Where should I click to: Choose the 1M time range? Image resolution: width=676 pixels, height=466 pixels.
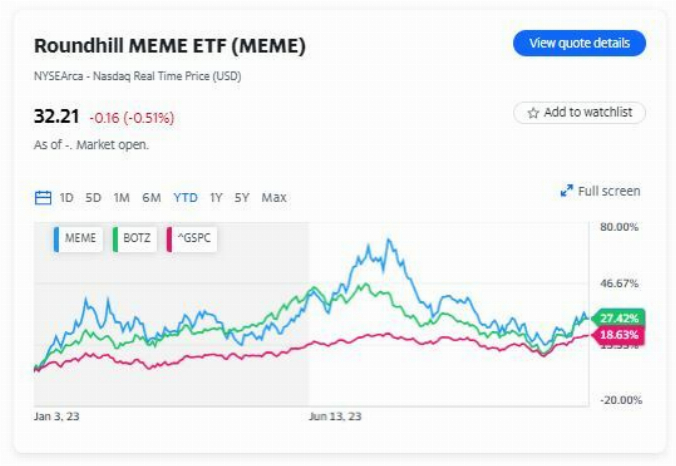pos(121,198)
